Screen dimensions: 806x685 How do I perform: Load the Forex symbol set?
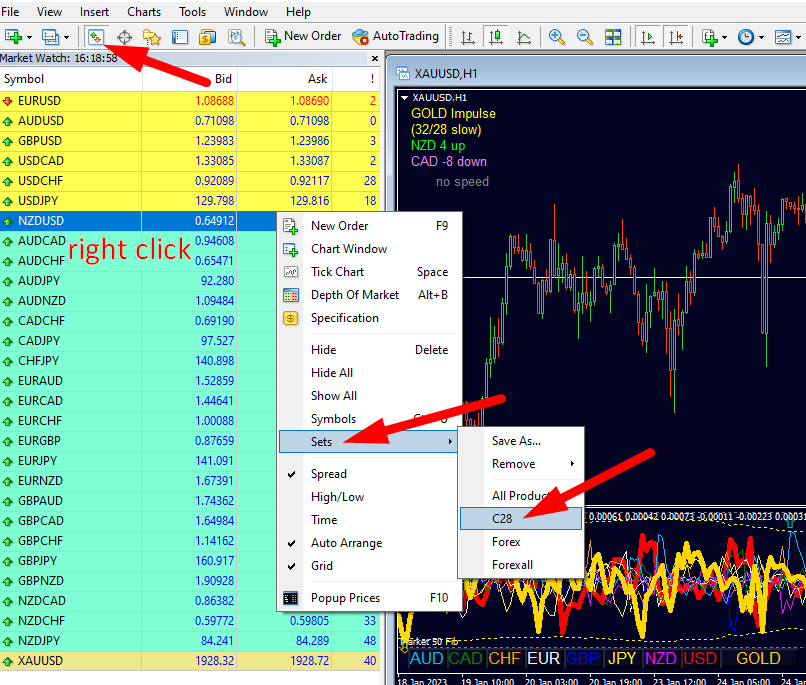(x=521, y=542)
